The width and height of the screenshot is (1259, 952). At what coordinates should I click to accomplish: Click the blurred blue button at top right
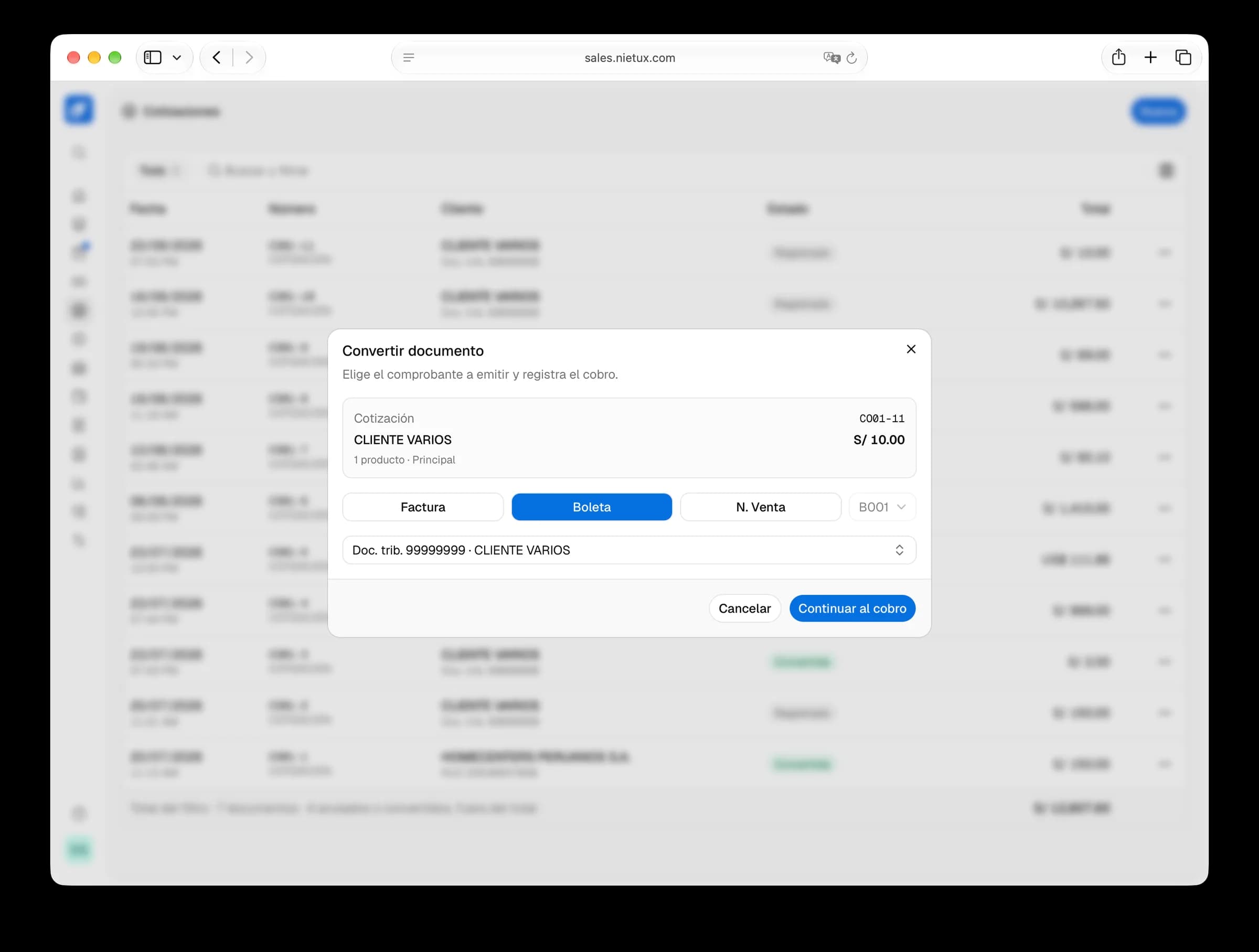[x=1158, y=112]
